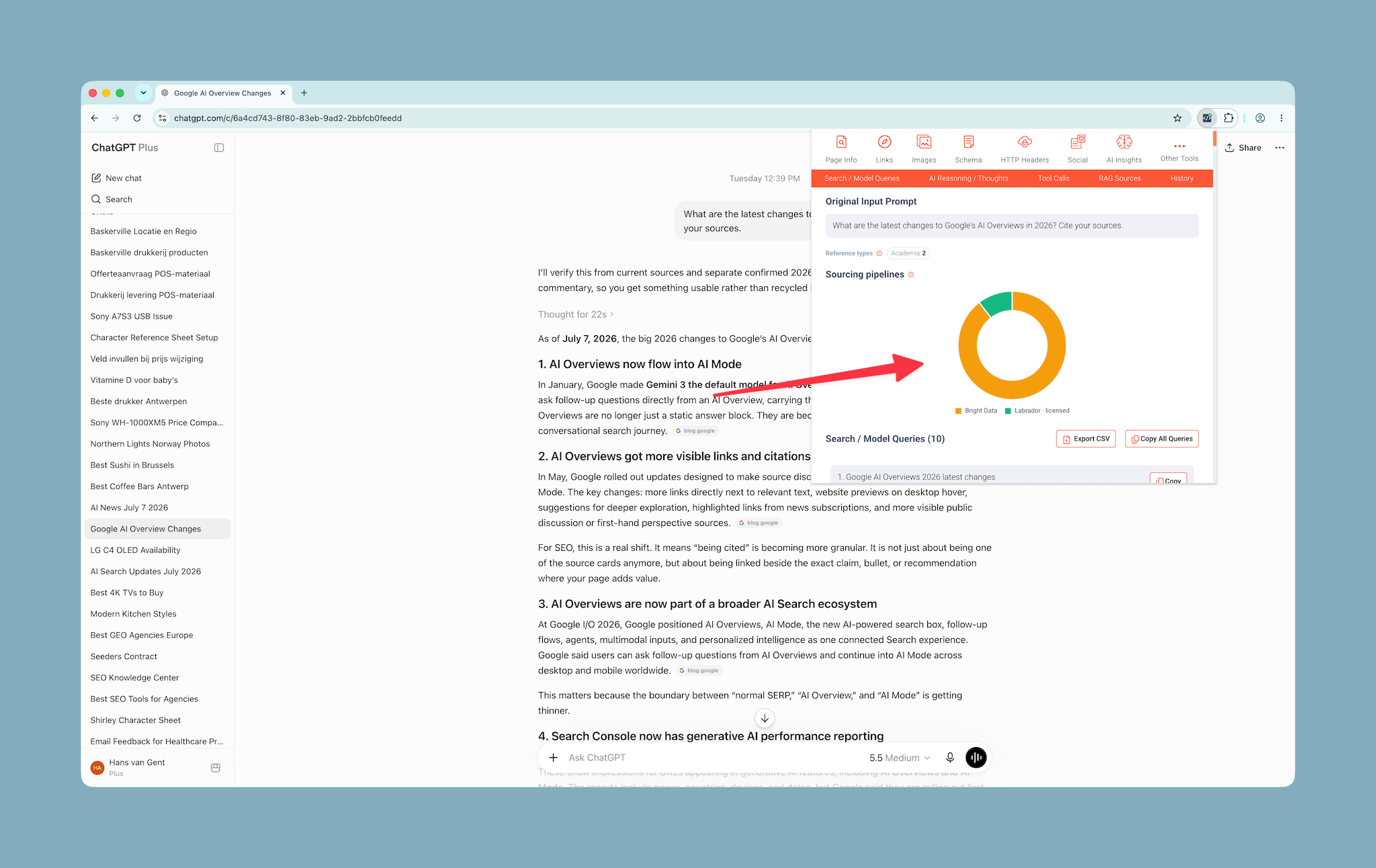Switch to AI Reasoning / Thoughts tab
1376x868 pixels.
pyautogui.click(x=968, y=179)
